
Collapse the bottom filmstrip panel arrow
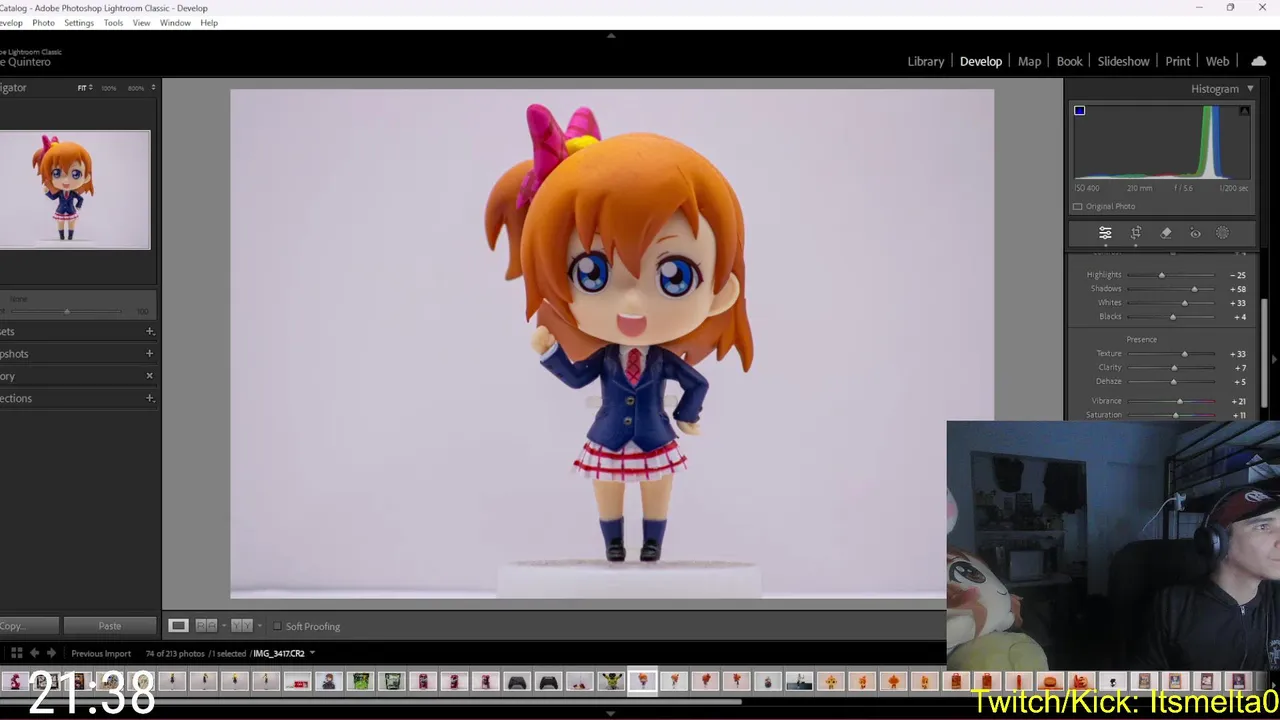point(611,713)
